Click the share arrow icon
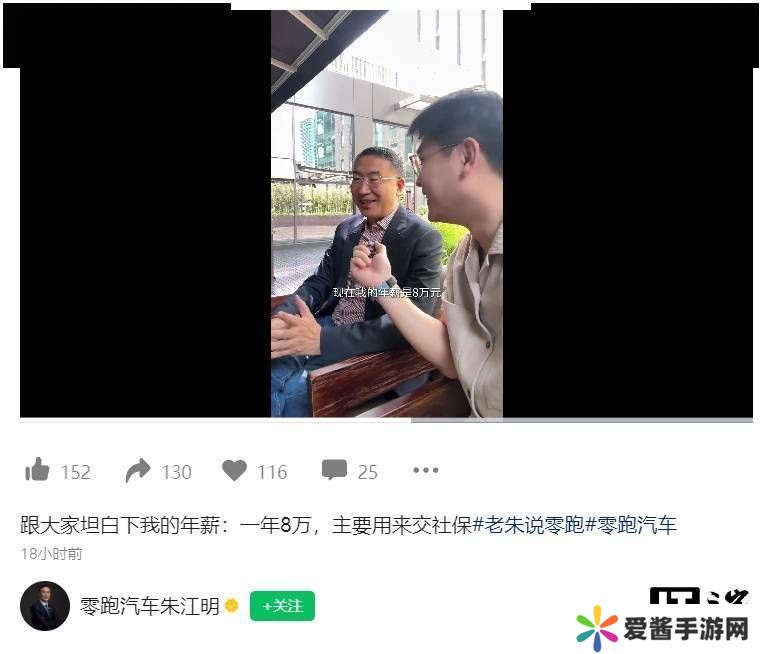 click(x=138, y=470)
